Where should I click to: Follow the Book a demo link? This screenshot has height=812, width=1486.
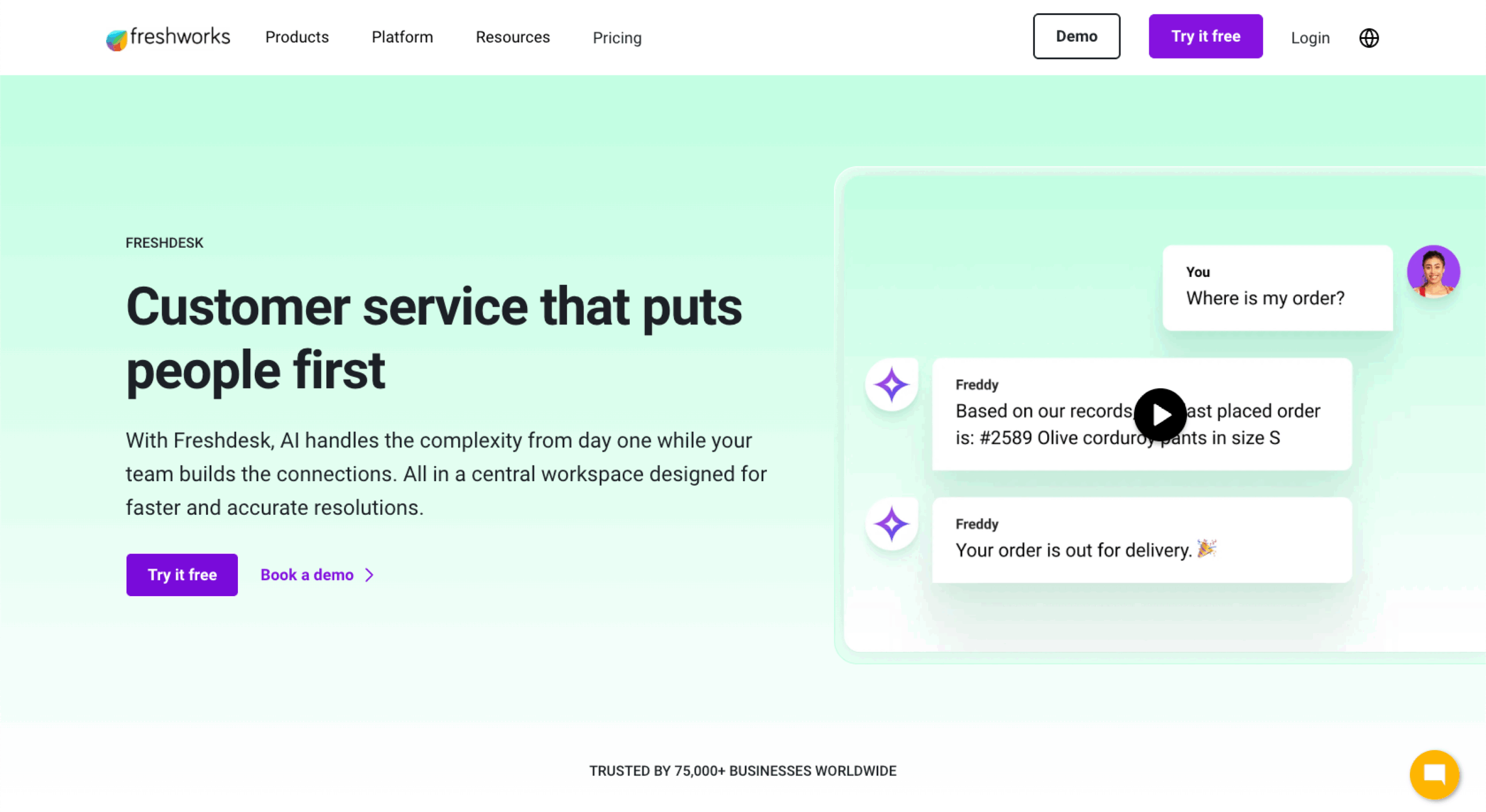306,575
